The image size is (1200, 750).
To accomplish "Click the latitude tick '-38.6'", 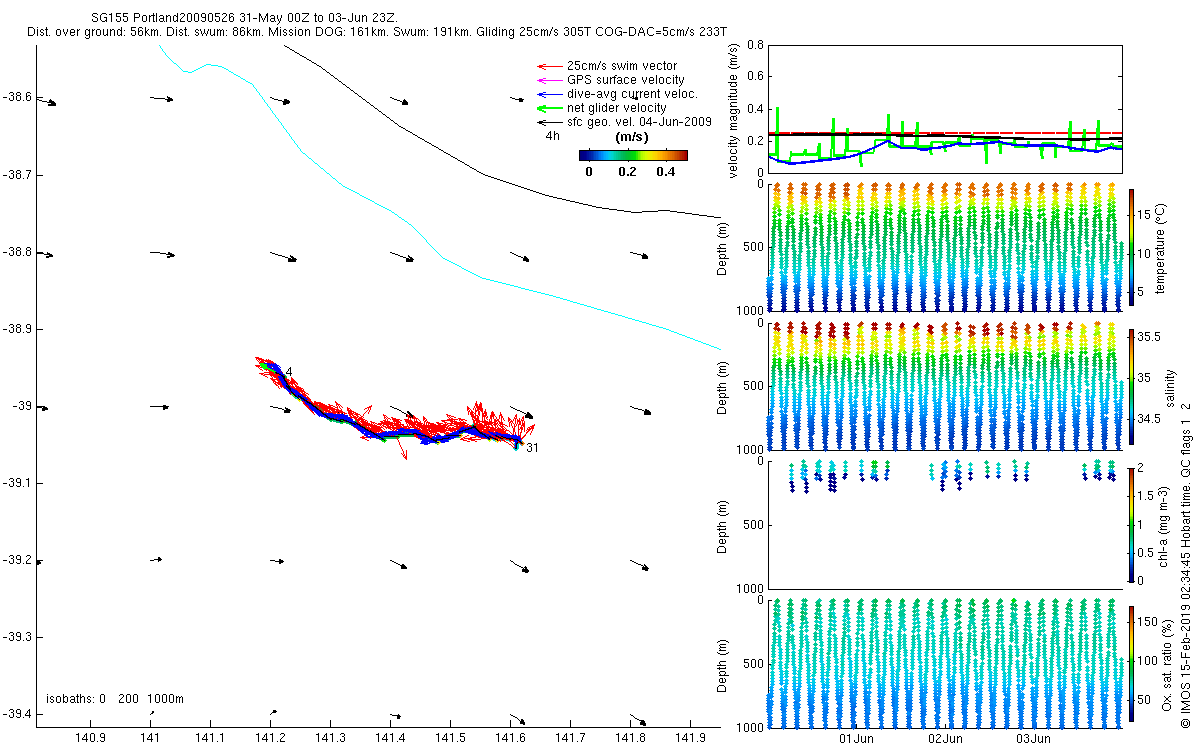I will (17, 97).
